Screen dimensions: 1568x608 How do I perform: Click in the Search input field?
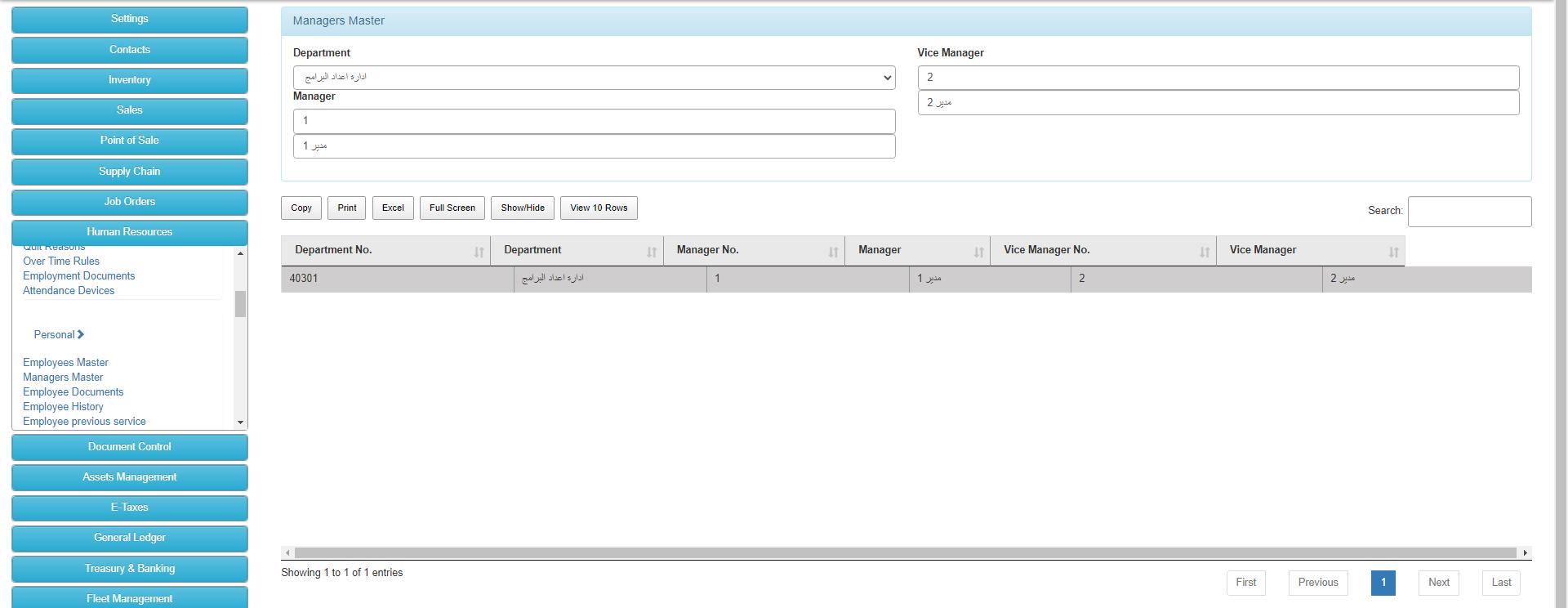pyautogui.click(x=1469, y=211)
